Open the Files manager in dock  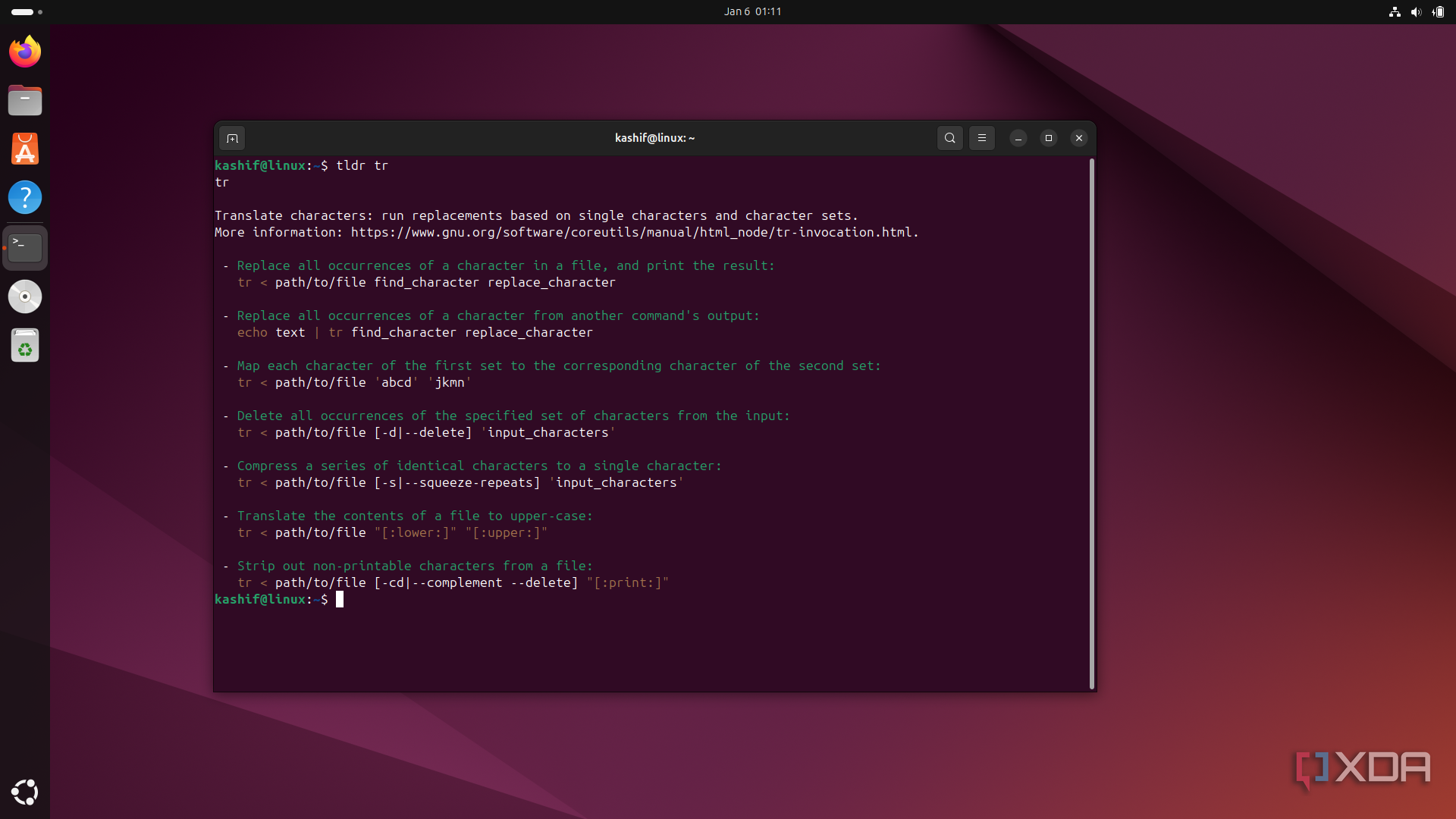[25, 100]
